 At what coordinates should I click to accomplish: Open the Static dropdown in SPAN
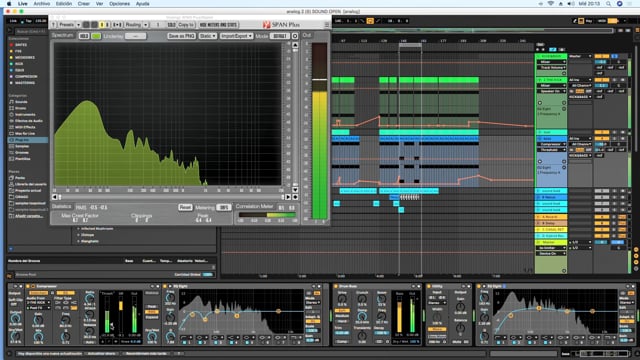tap(207, 36)
